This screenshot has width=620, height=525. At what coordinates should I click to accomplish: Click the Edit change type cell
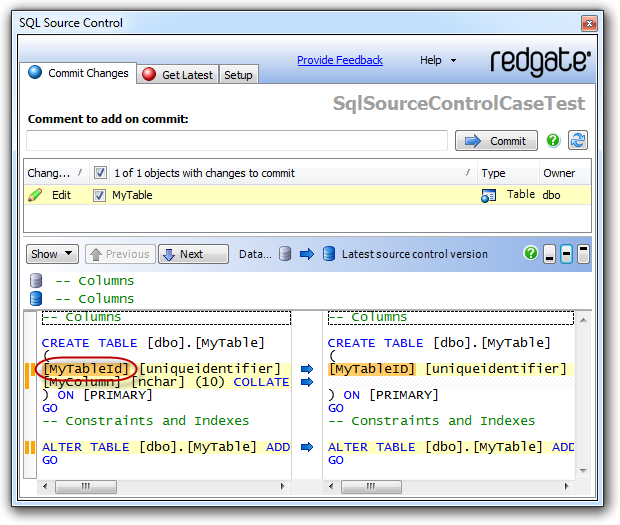(61, 195)
